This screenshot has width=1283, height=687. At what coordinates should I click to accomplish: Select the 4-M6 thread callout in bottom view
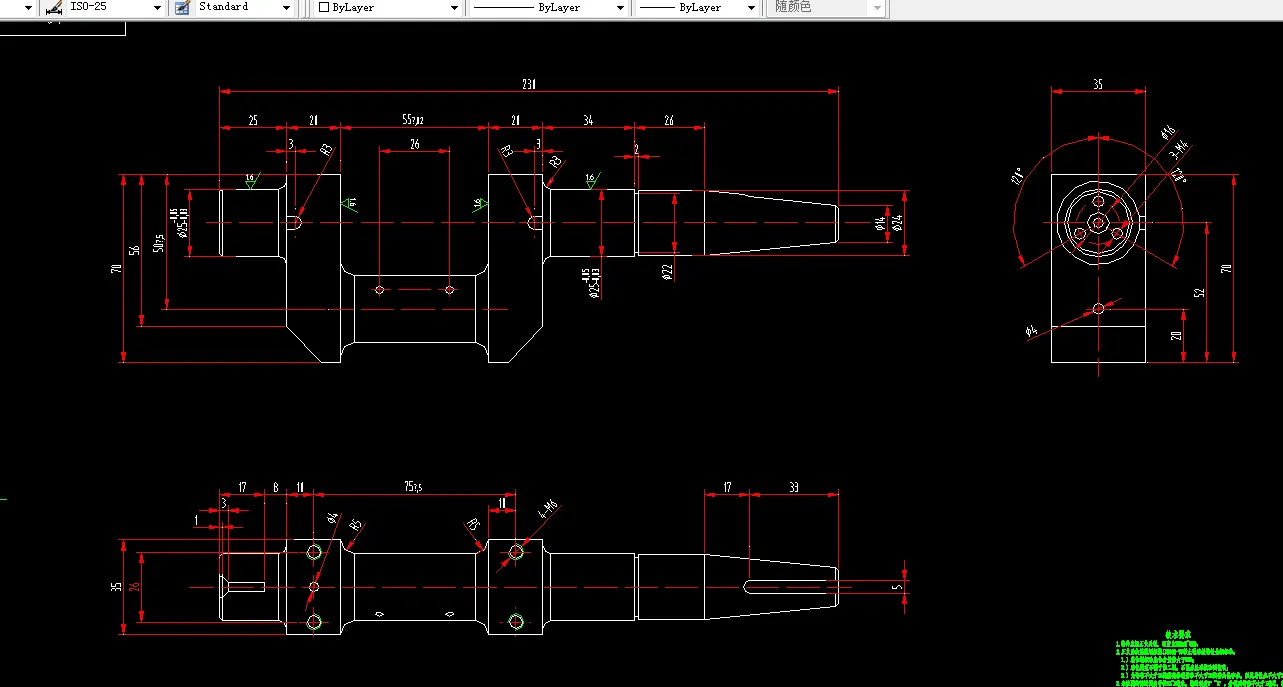click(x=547, y=509)
